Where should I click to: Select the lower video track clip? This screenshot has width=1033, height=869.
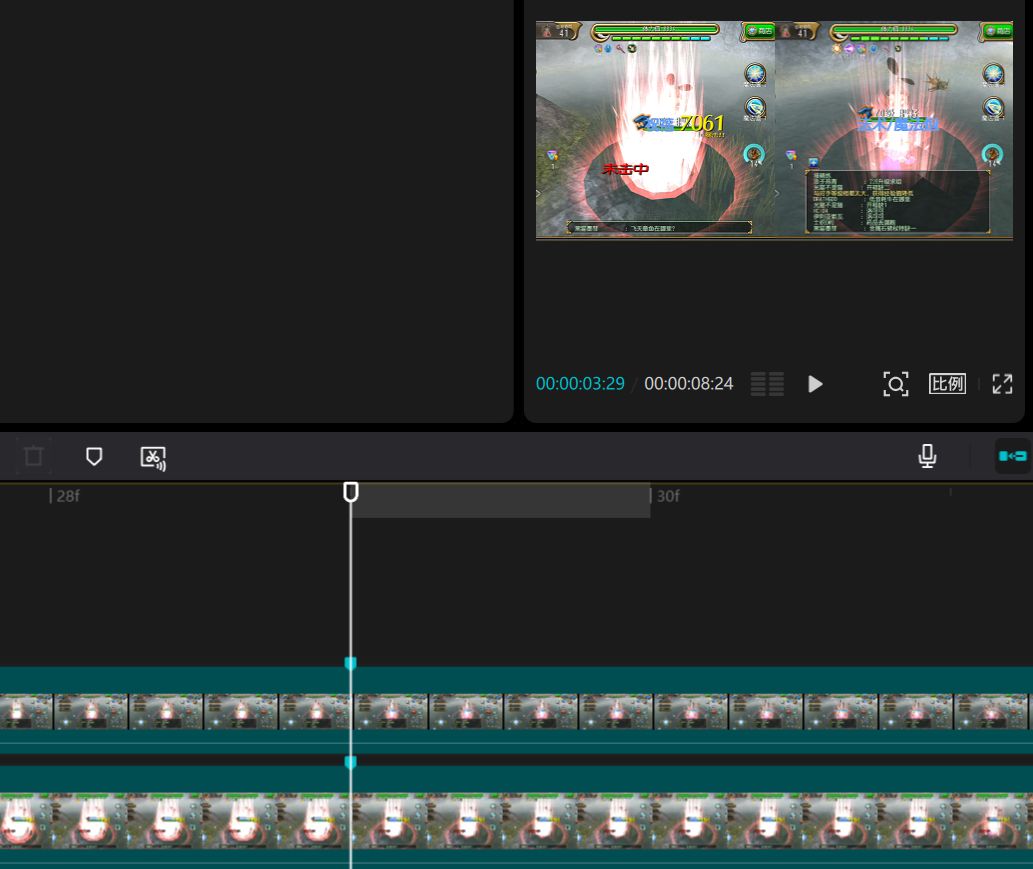tap(516, 817)
